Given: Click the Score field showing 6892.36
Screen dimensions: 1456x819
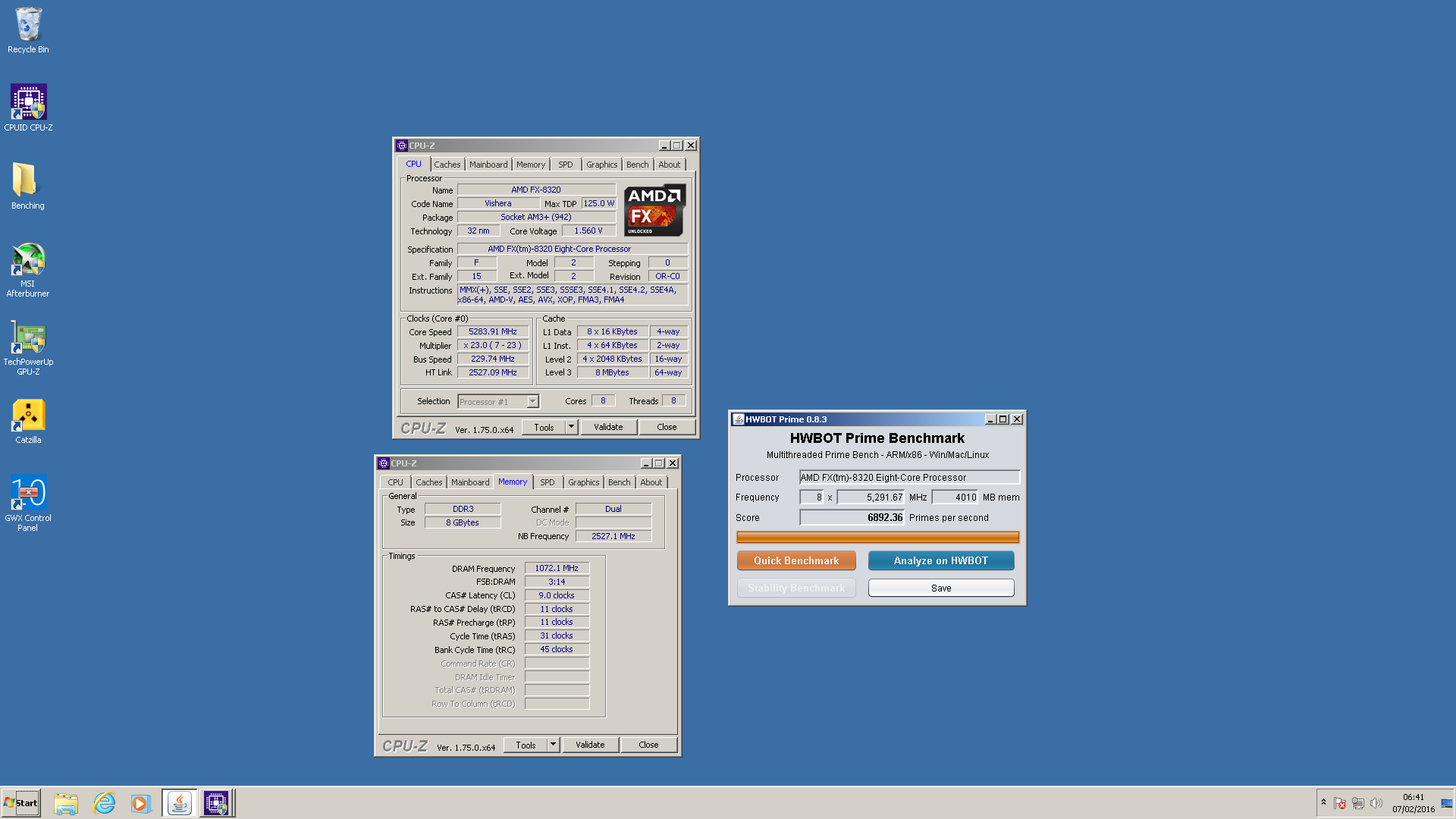Looking at the screenshot, I should 852,517.
